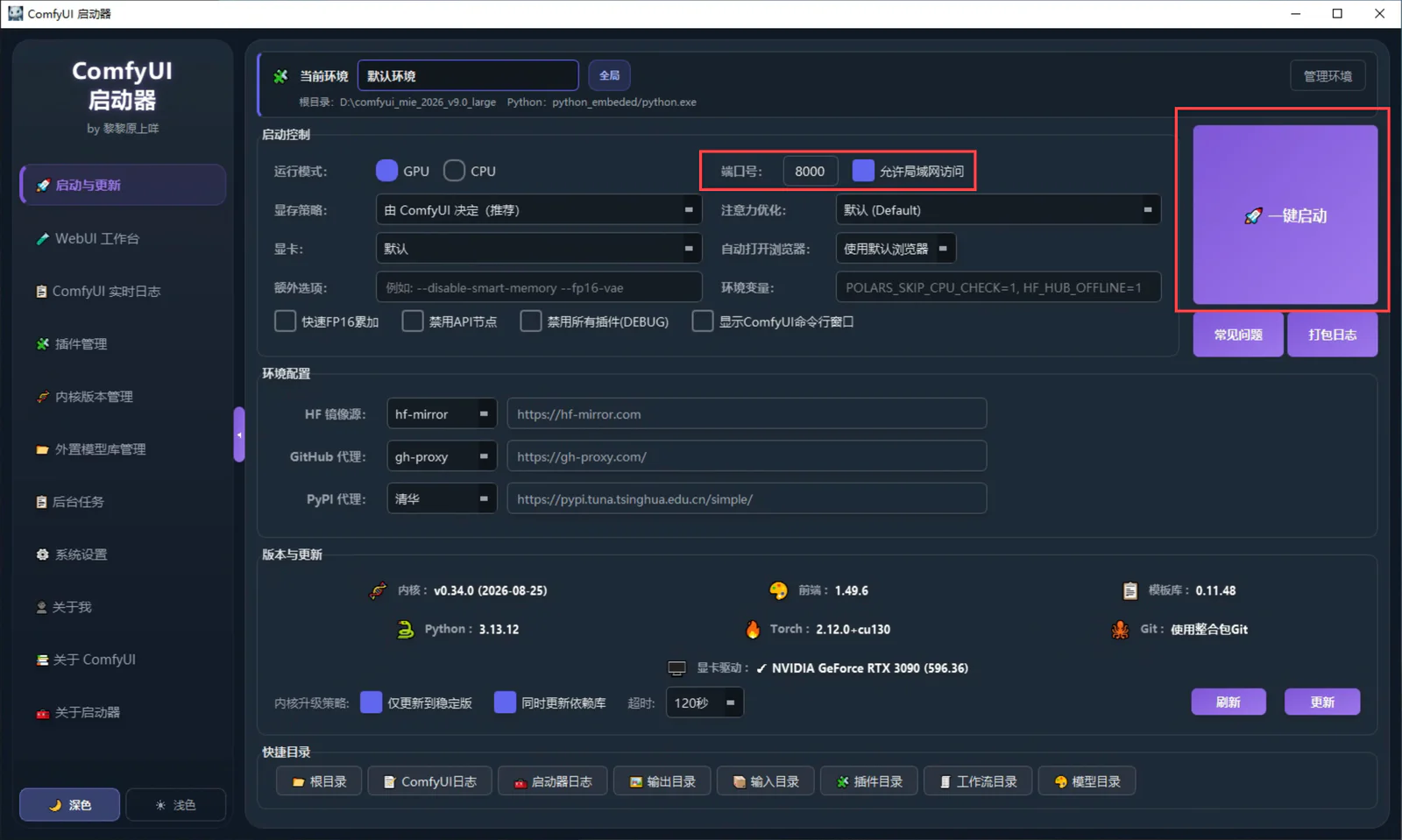Open the 模型目录 shortcut

tap(1087, 781)
